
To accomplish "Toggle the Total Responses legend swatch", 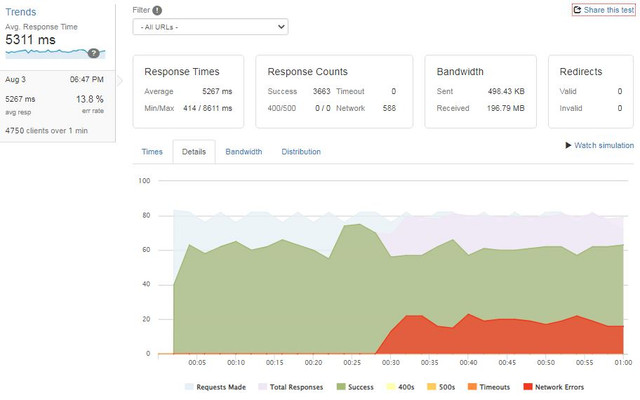I will click(262, 387).
